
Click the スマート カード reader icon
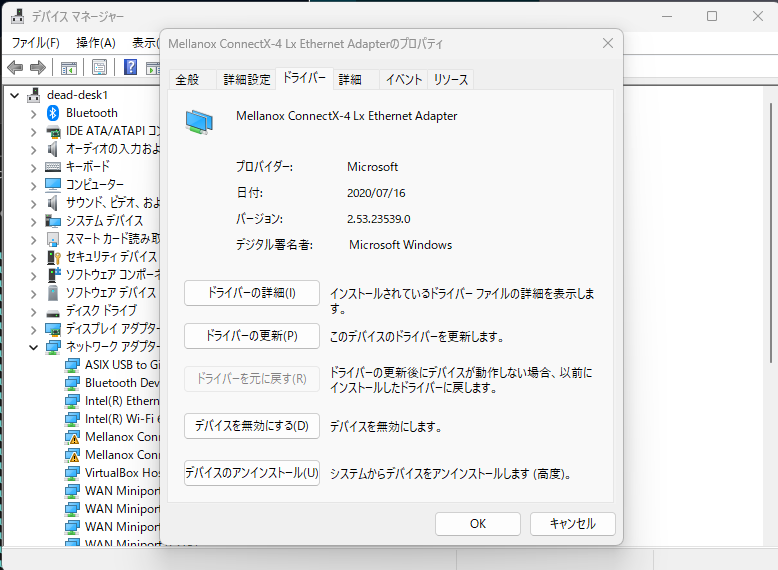point(53,239)
